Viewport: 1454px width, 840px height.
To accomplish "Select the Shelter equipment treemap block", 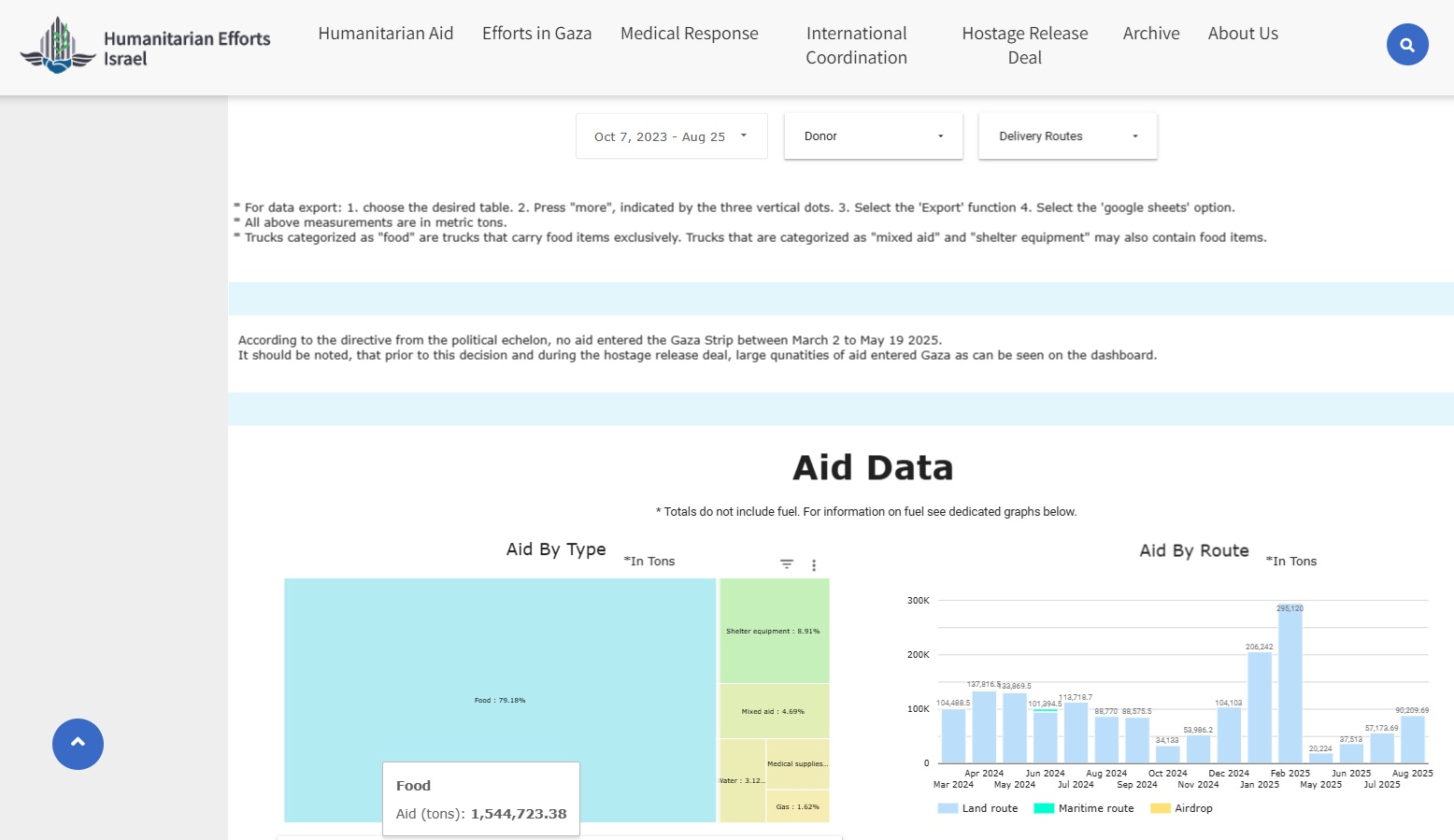I will click(774, 632).
